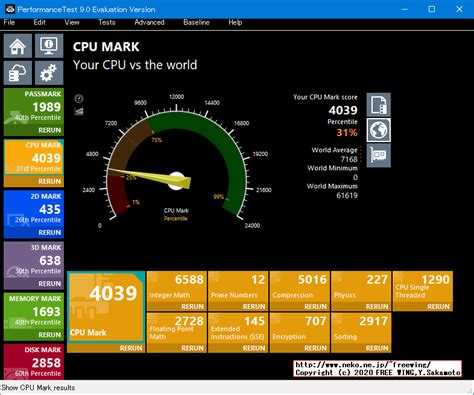Rerun the CPU Single Threaded test
This screenshot has width=474, height=395.
click(x=438, y=307)
